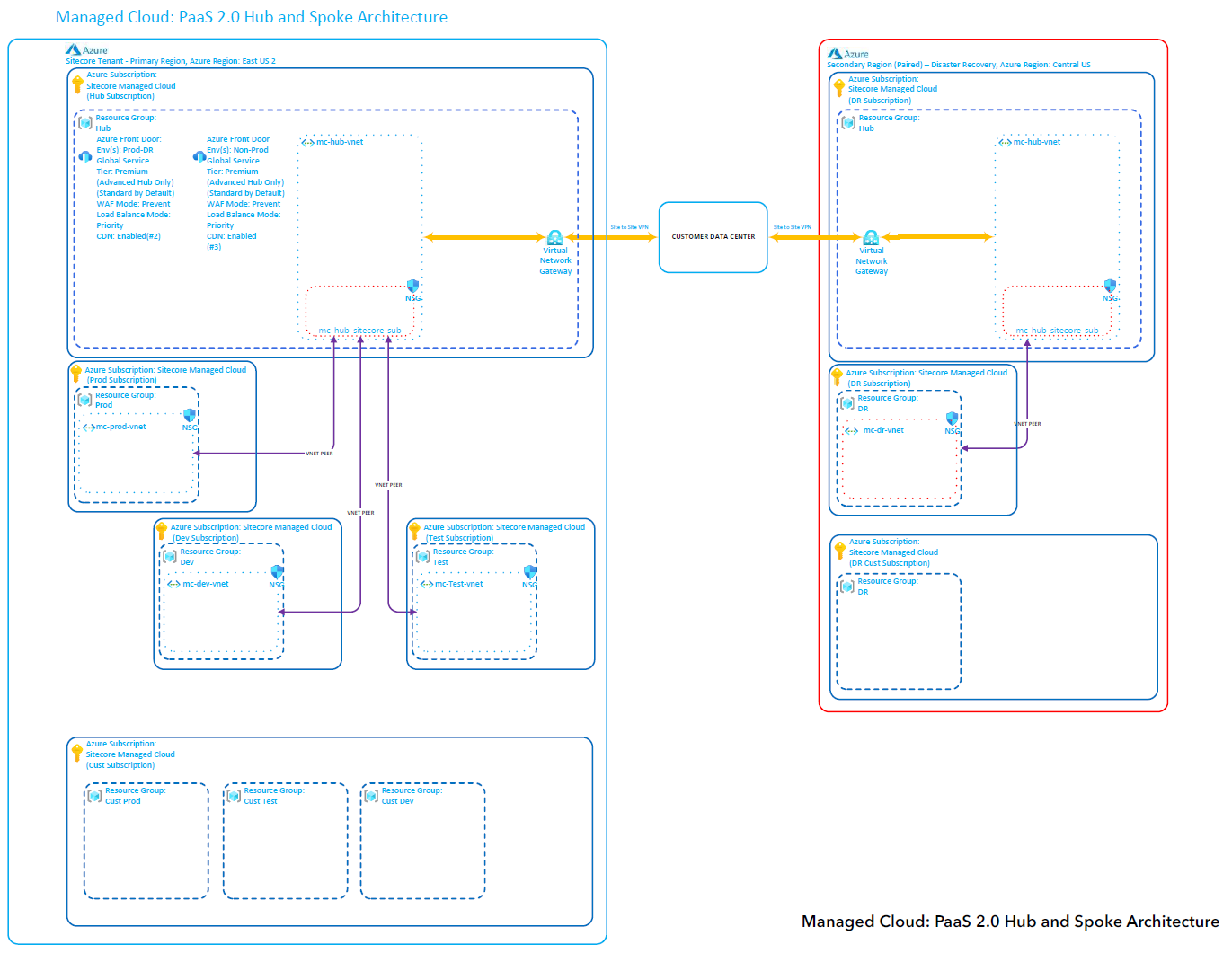Click the '(Test Subscription)' label
This screenshot has width=1232, height=953.
pos(459,538)
